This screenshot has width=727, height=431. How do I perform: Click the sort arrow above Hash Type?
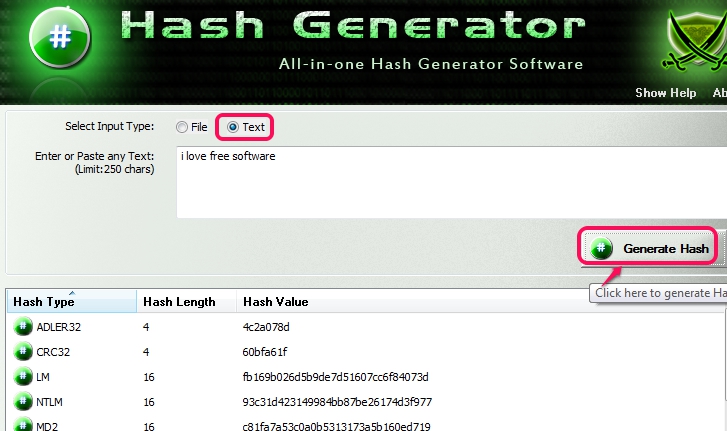tap(72, 293)
